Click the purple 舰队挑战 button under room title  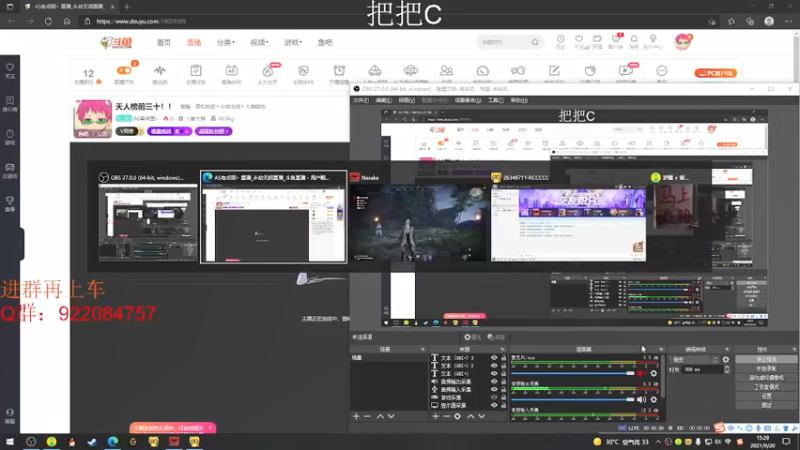tap(169, 131)
